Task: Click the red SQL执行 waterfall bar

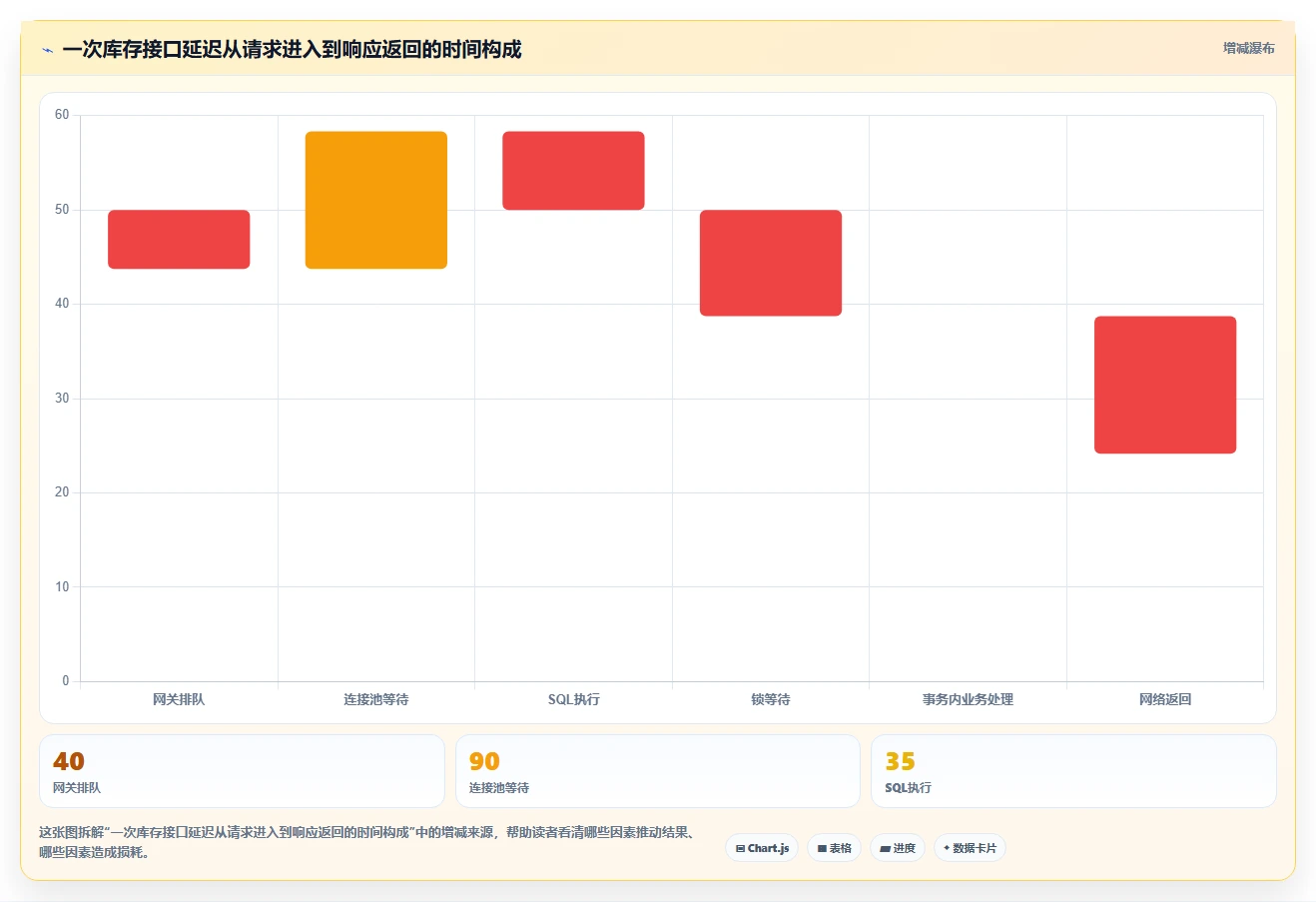Action: click(573, 171)
